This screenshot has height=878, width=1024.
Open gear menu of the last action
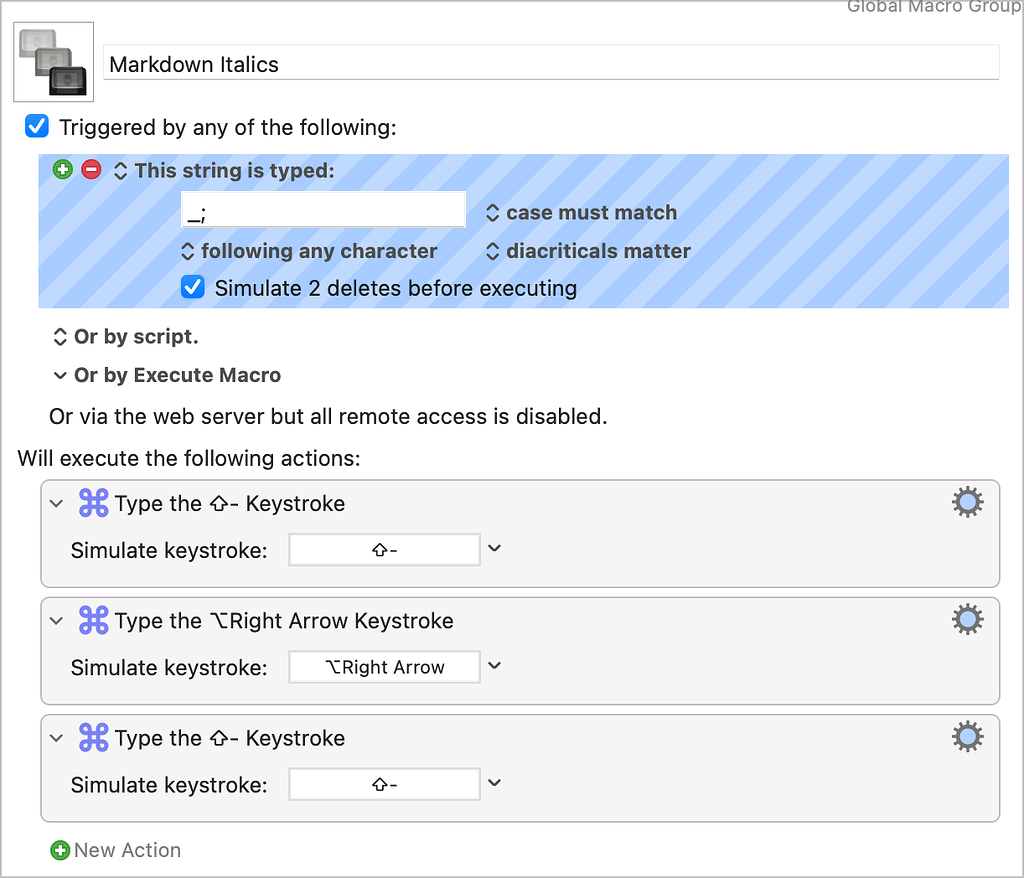click(x=967, y=737)
